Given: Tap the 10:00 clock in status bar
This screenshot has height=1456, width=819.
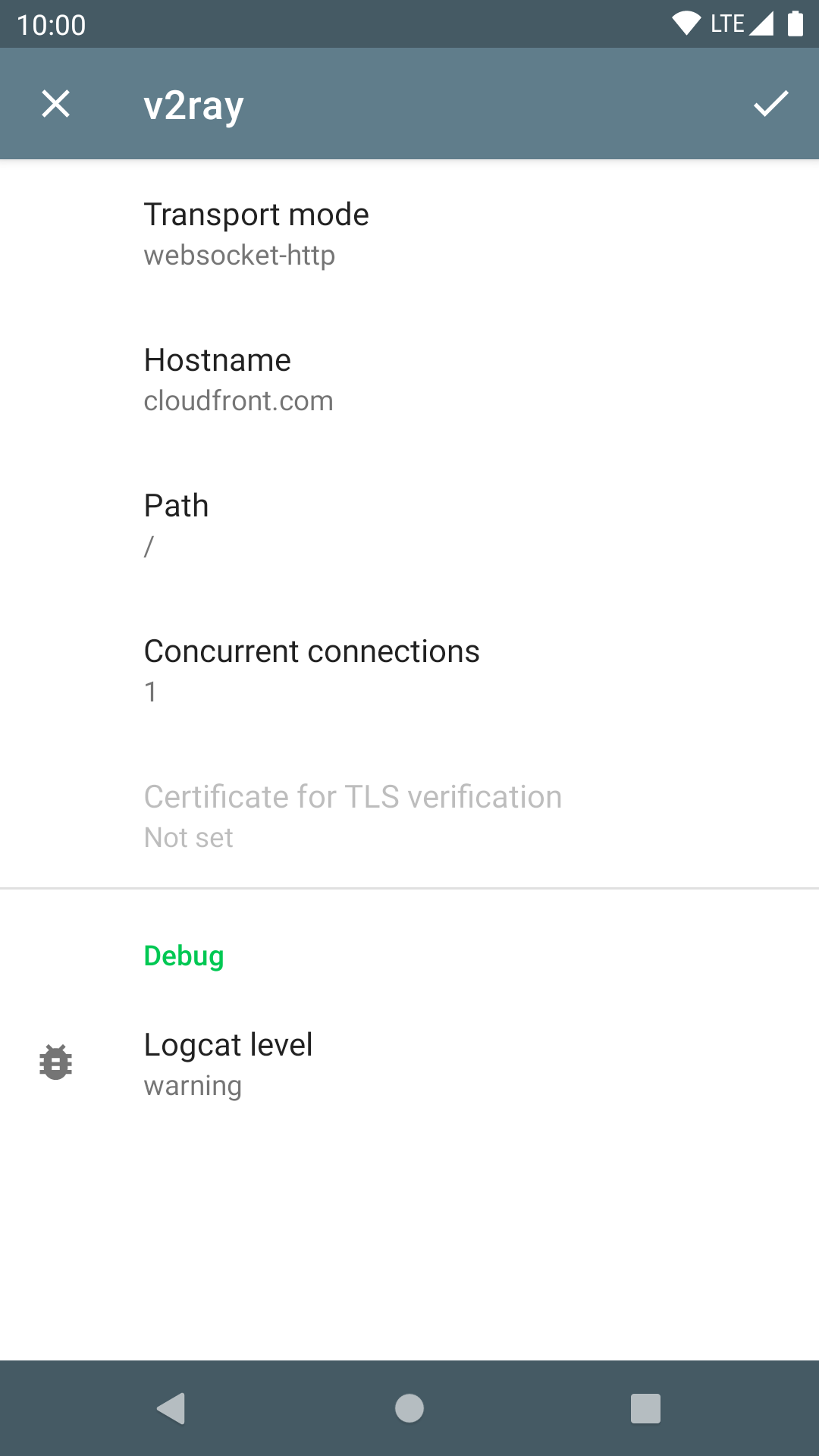Looking at the screenshot, I should (51, 25).
